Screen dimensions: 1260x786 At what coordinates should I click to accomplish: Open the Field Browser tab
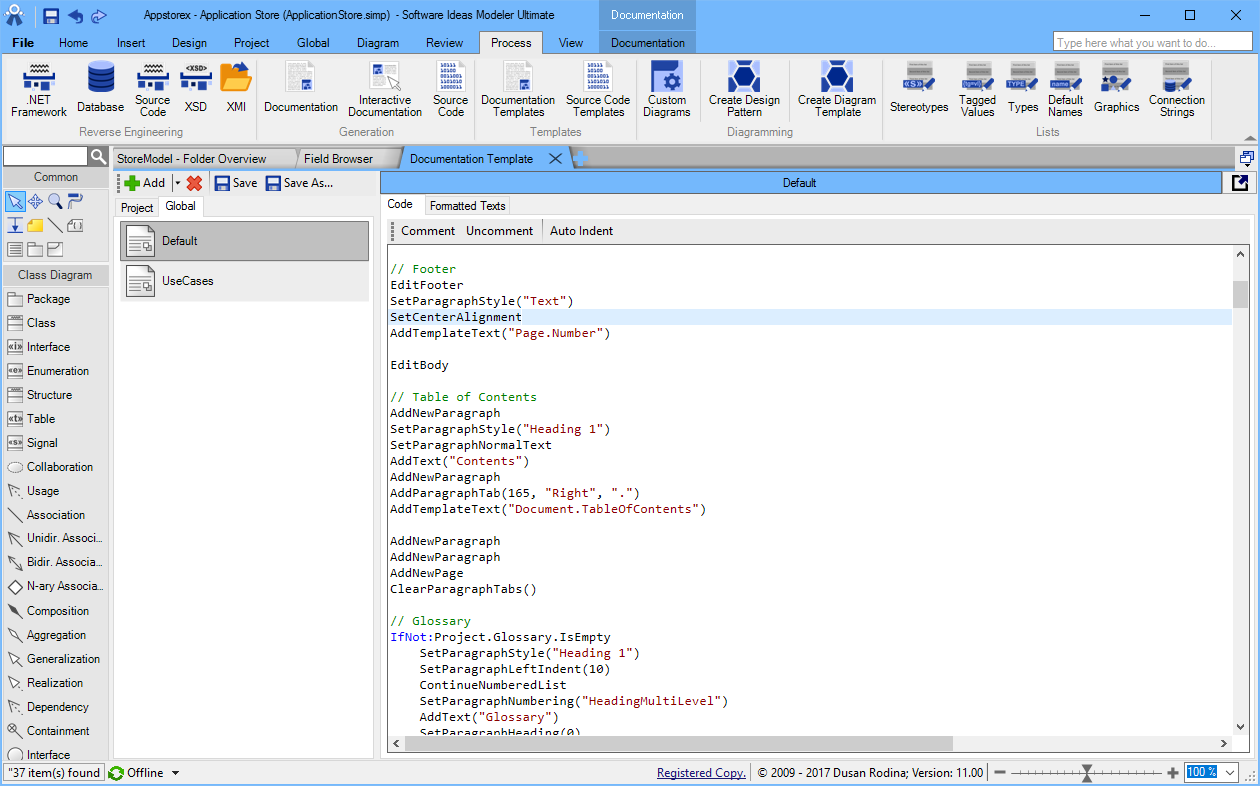[338, 158]
